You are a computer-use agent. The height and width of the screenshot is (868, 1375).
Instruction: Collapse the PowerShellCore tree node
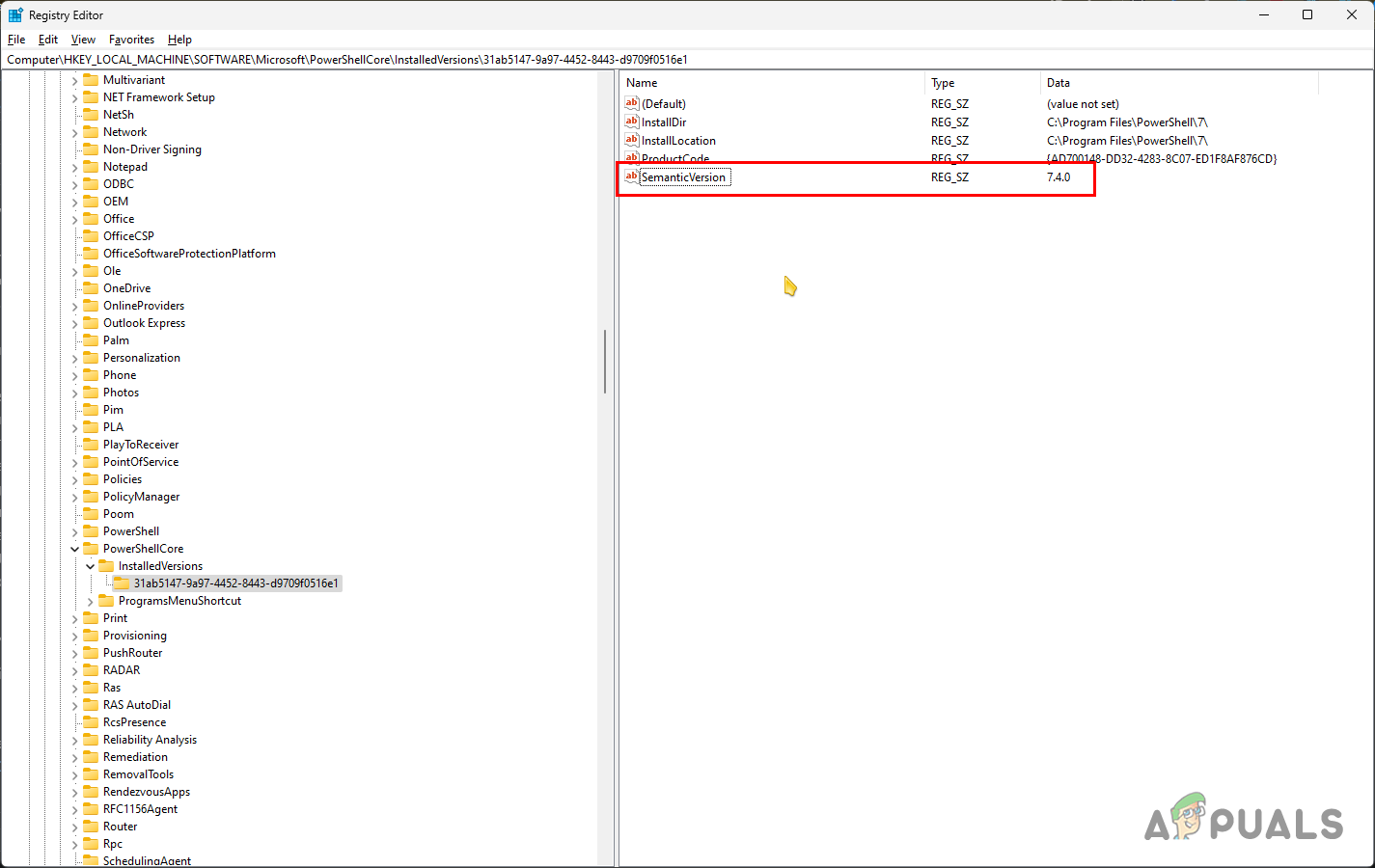click(x=74, y=548)
